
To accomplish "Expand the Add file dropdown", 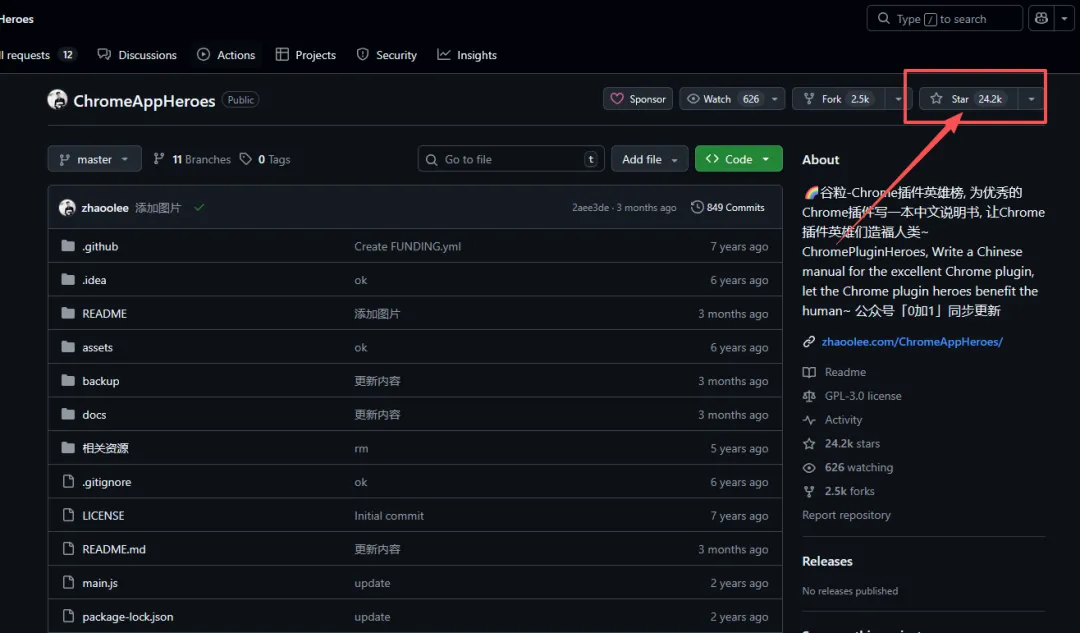I will click(x=650, y=159).
